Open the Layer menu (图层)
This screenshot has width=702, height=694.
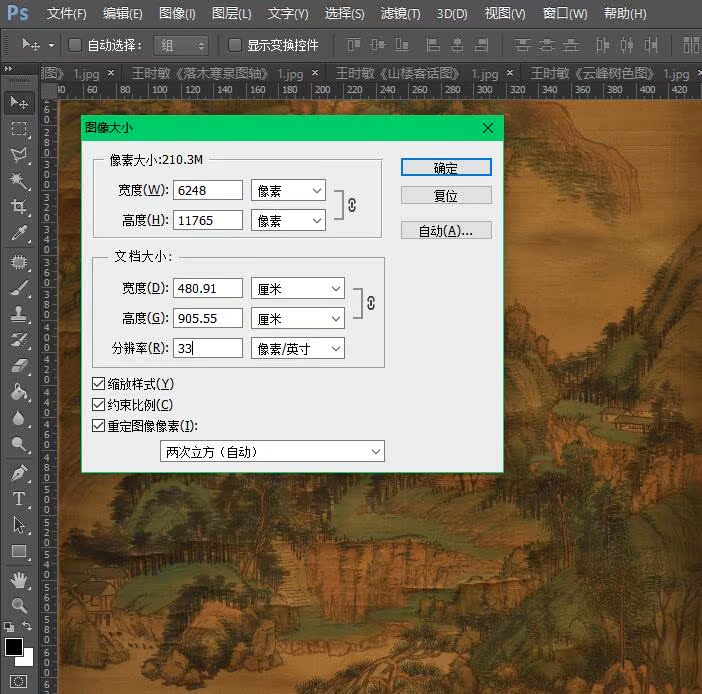(x=231, y=14)
